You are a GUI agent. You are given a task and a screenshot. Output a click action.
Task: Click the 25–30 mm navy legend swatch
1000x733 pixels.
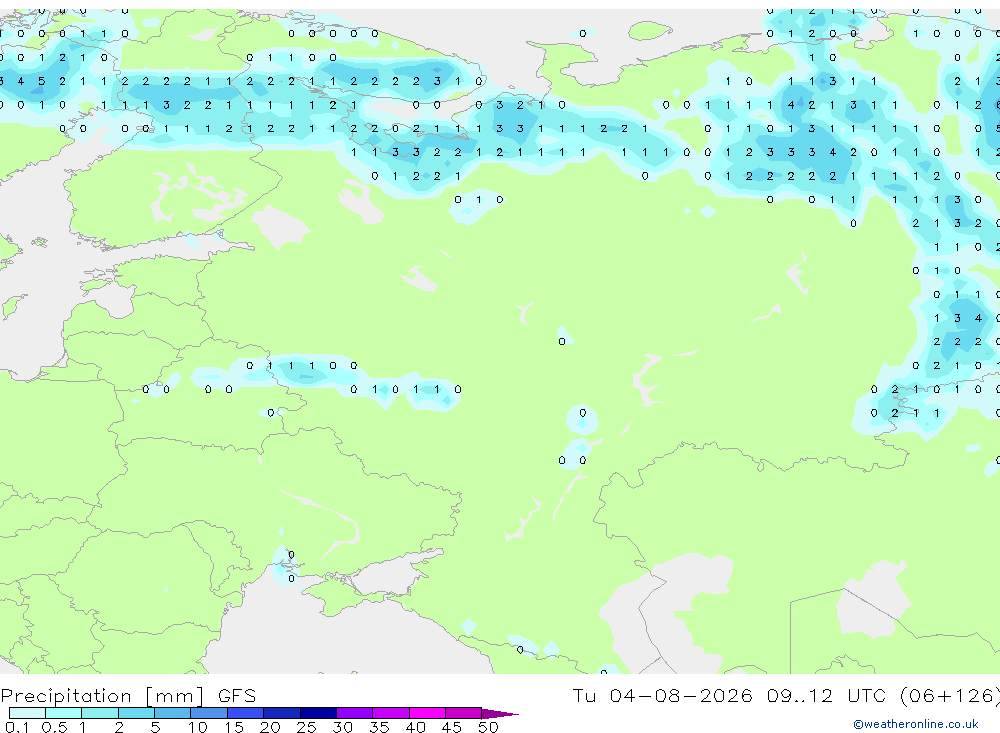[318, 713]
